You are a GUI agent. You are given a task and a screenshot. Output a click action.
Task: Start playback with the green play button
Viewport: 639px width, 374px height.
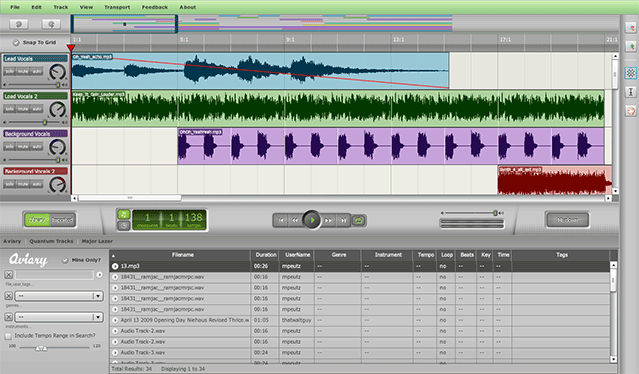[312, 220]
